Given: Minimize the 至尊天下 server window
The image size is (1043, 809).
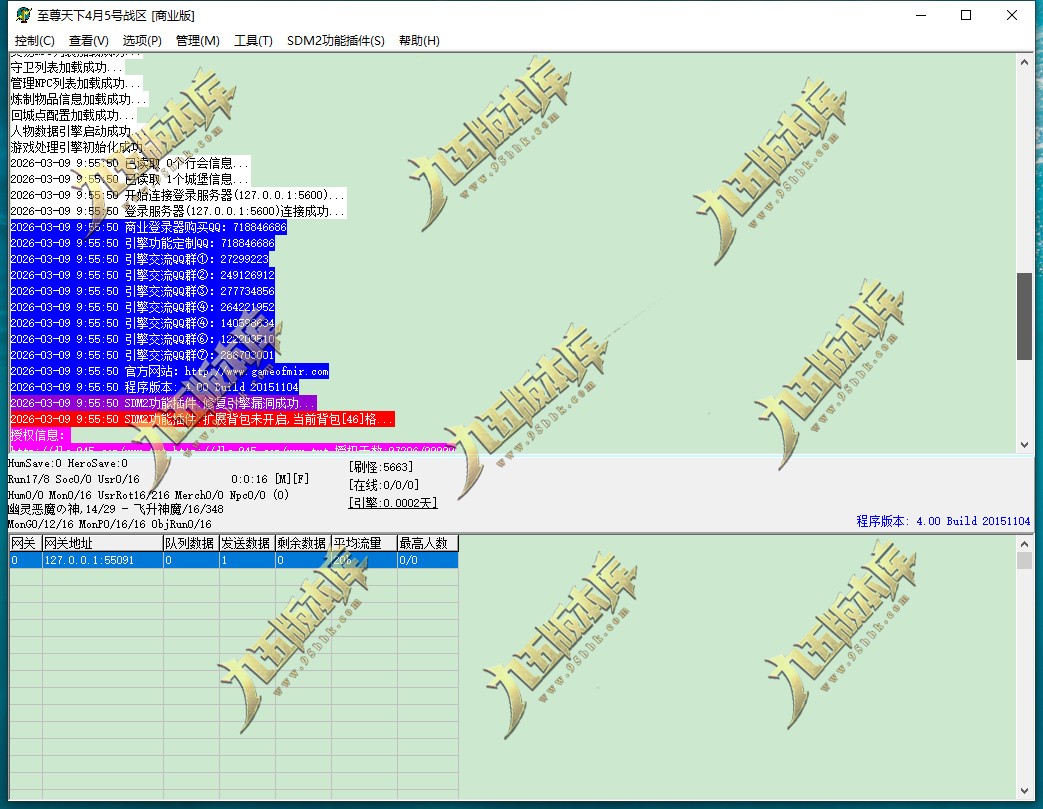Looking at the screenshot, I should 921,15.
